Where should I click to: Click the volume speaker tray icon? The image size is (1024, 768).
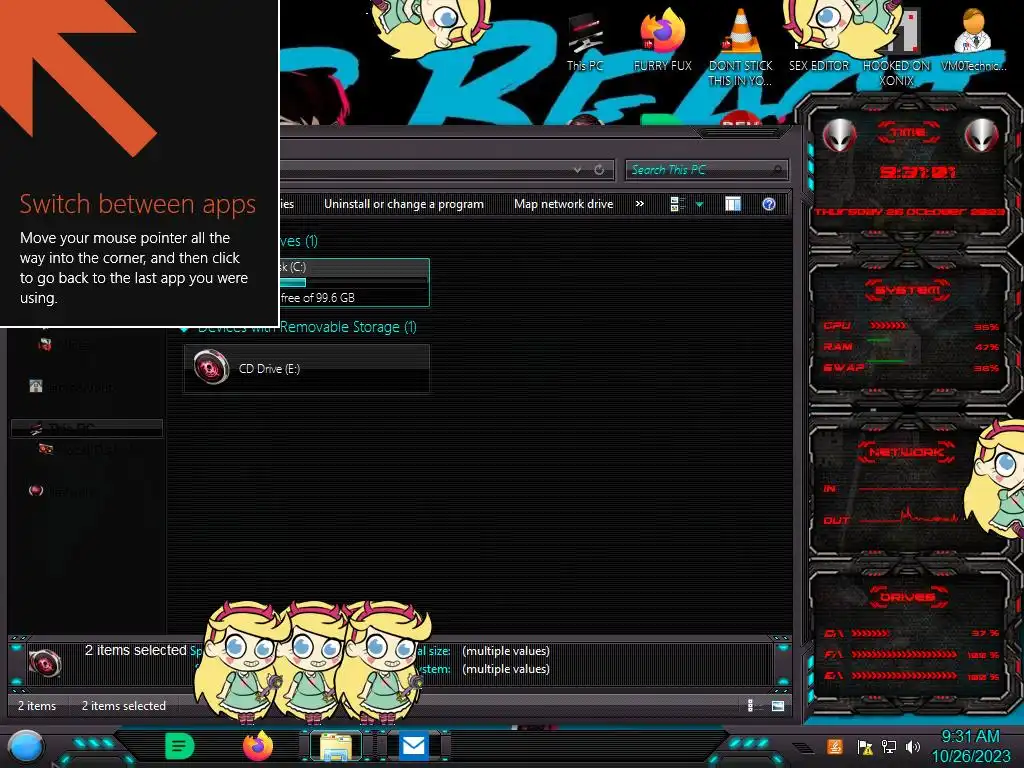[x=913, y=746]
